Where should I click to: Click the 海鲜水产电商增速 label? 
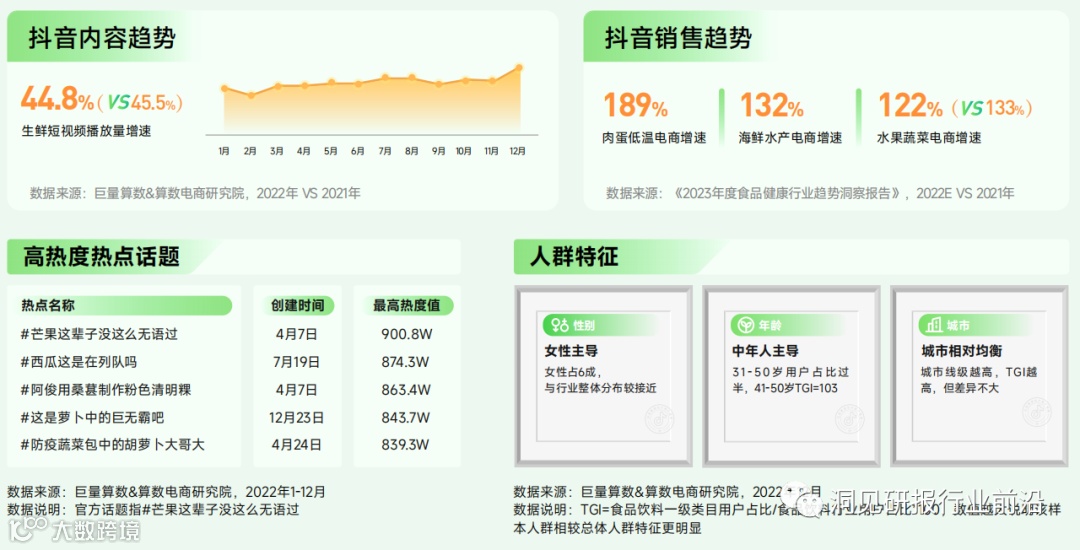(x=791, y=138)
